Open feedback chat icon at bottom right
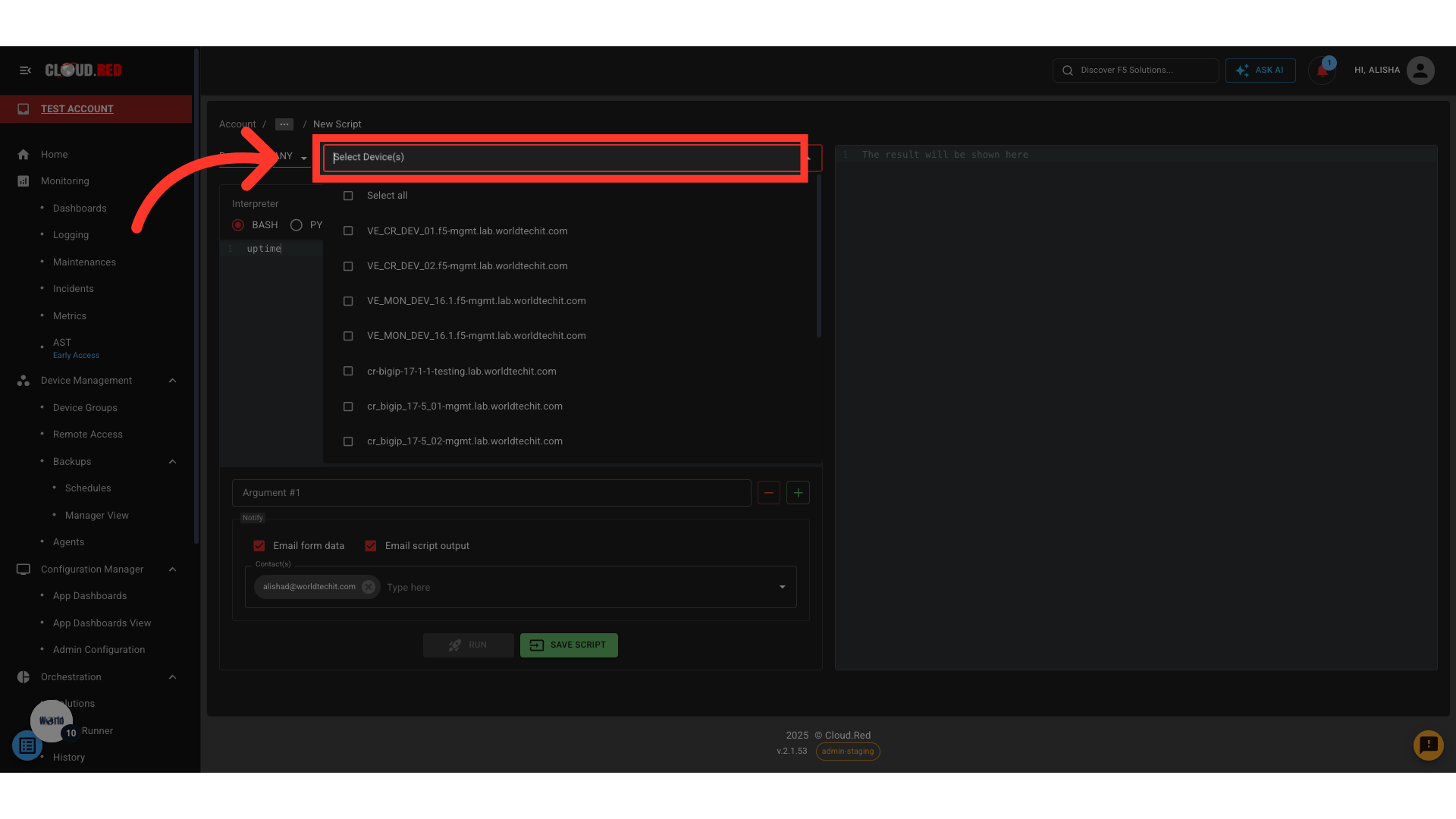1456x819 pixels. tap(1428, 745)
